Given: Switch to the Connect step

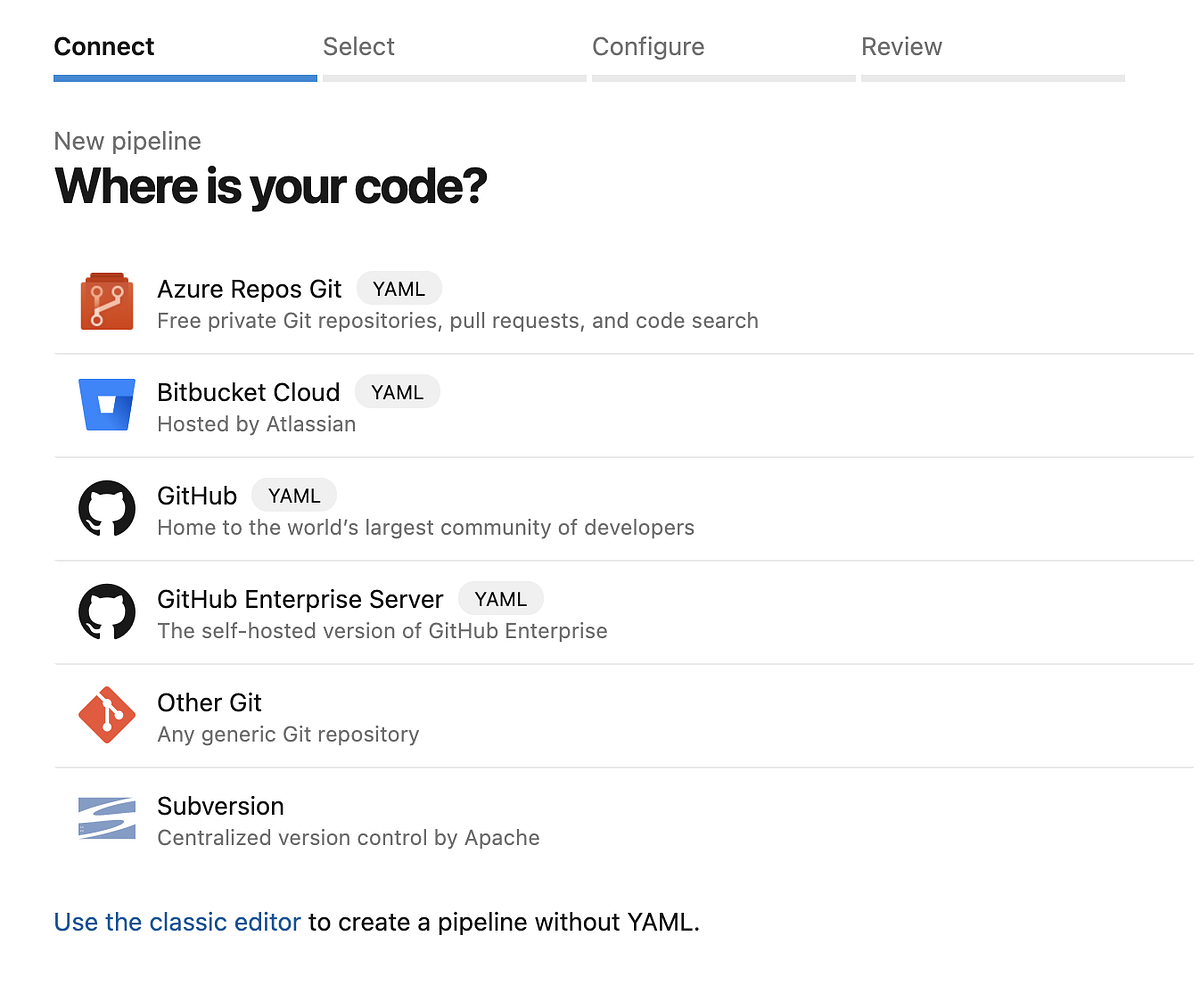Looking at the screenshot, I should tap(103, 46).
